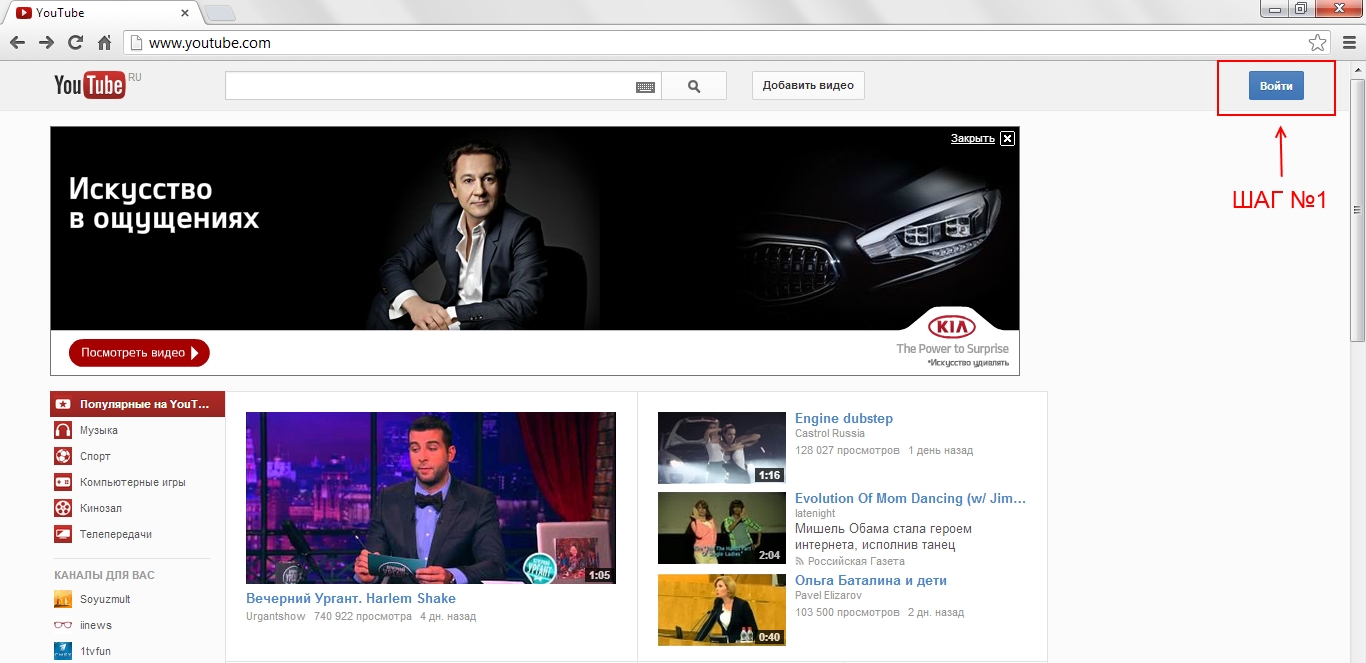The width and height of the screenshot is (1366, 663).
Task: Click the star icon beside Популярные на YouTube
Action: (63, 404)
